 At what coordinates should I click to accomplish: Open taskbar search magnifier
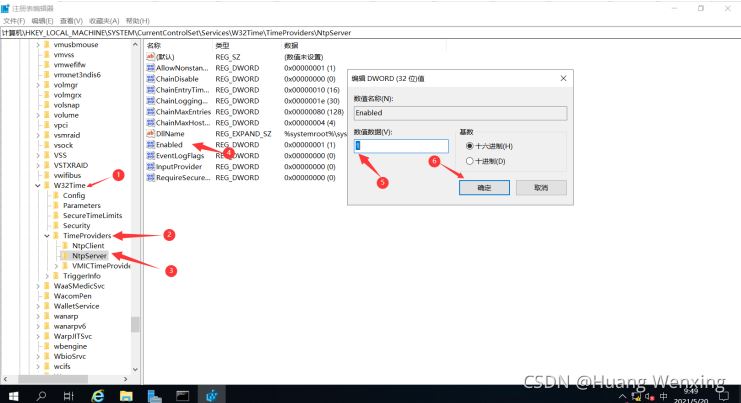42,396
